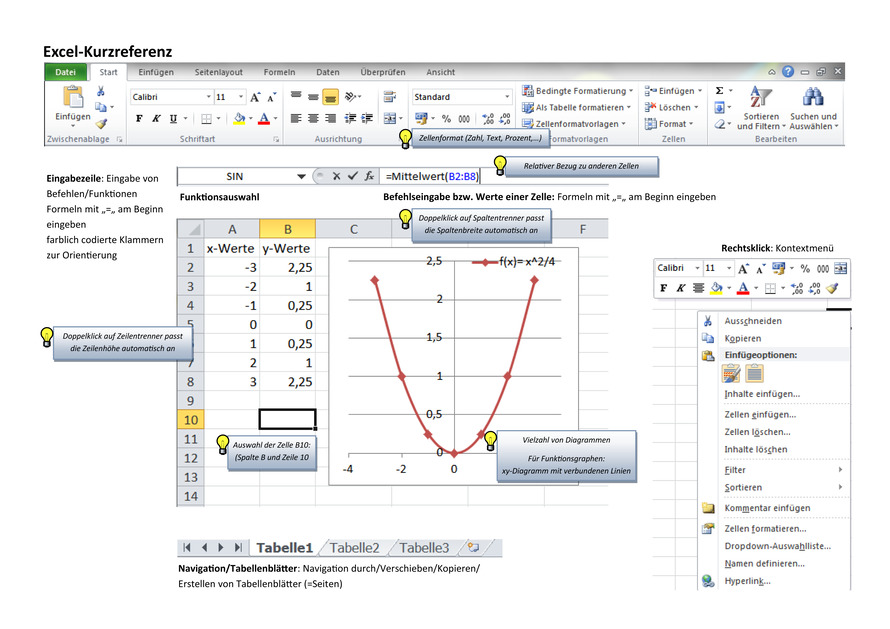Viewport: 890px width, 629px height.
Task: Toggle the highlighted bottom align button
Action: click(x=330, y=97)
